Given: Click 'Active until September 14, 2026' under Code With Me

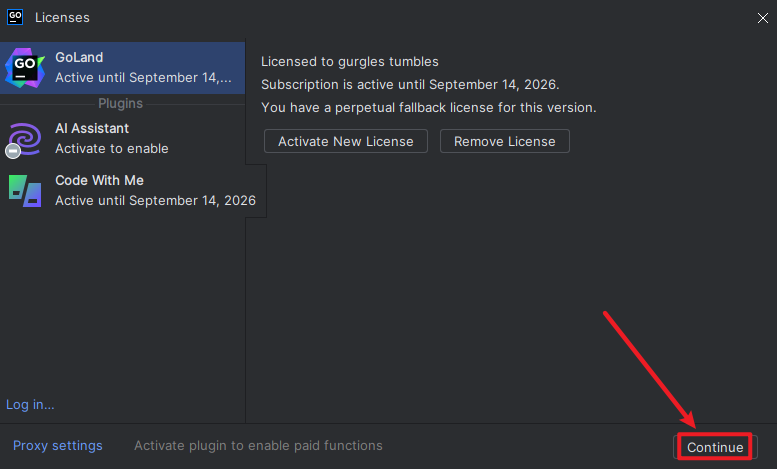Looking at the screenshot, I should click(156, 200).
